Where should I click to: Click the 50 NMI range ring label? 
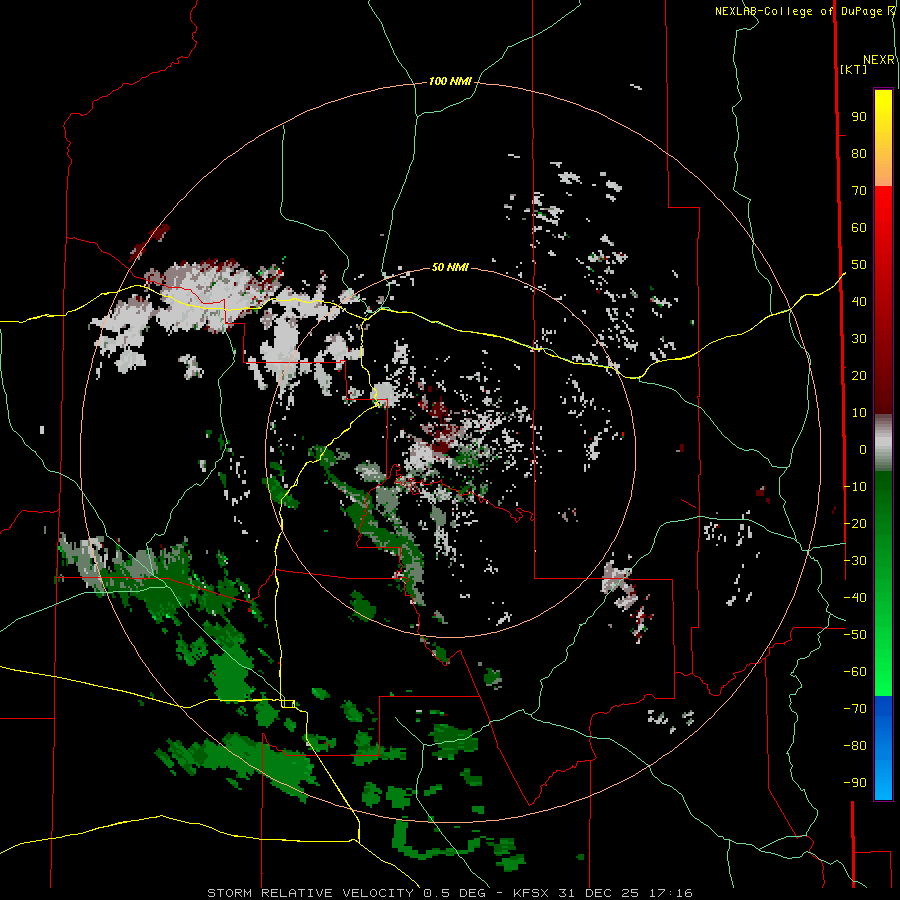pyautogui.click(x=450, y=267)
